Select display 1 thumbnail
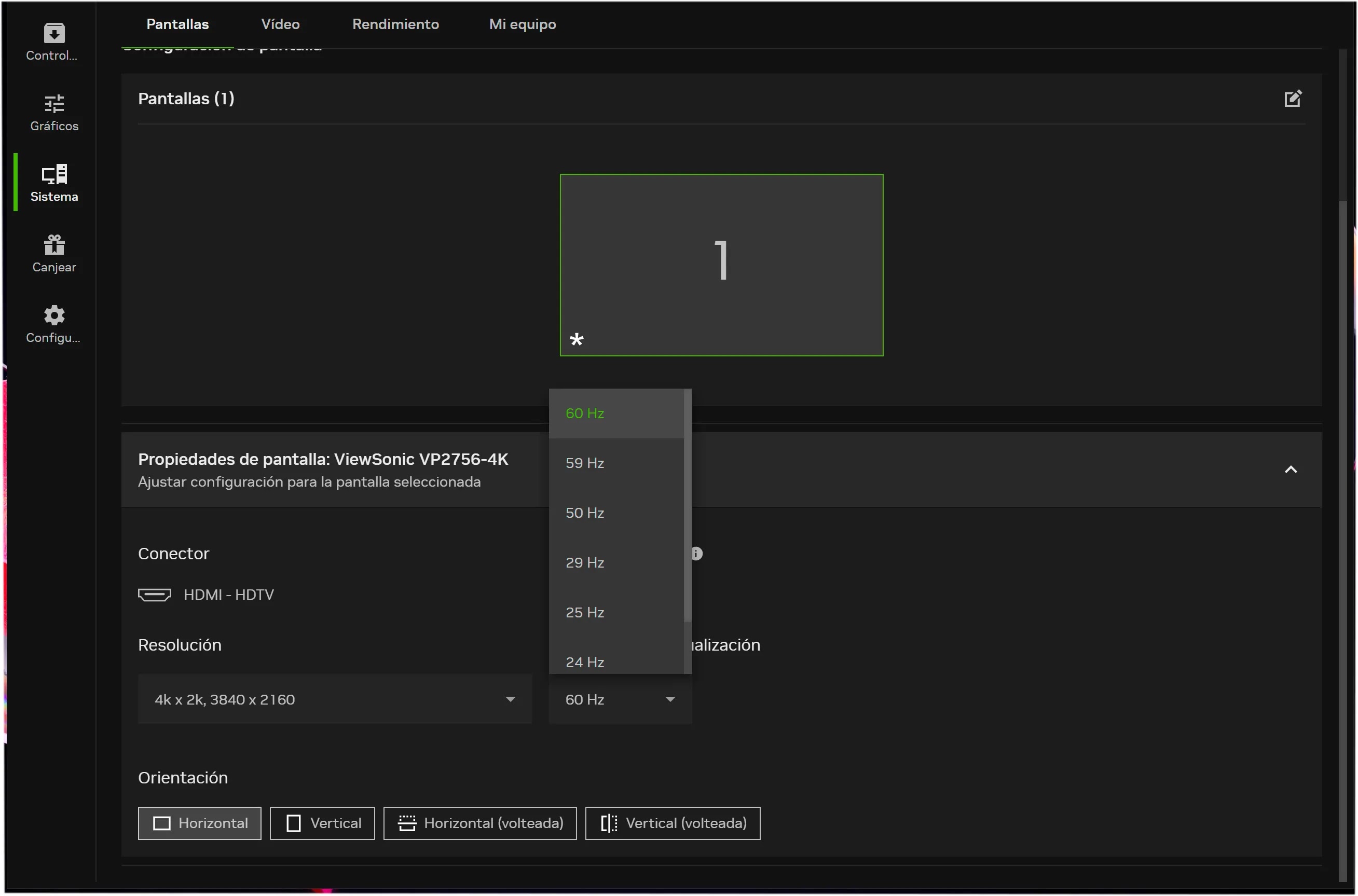The height and width of the screenshot is (896, 1358). pos(721,265)
